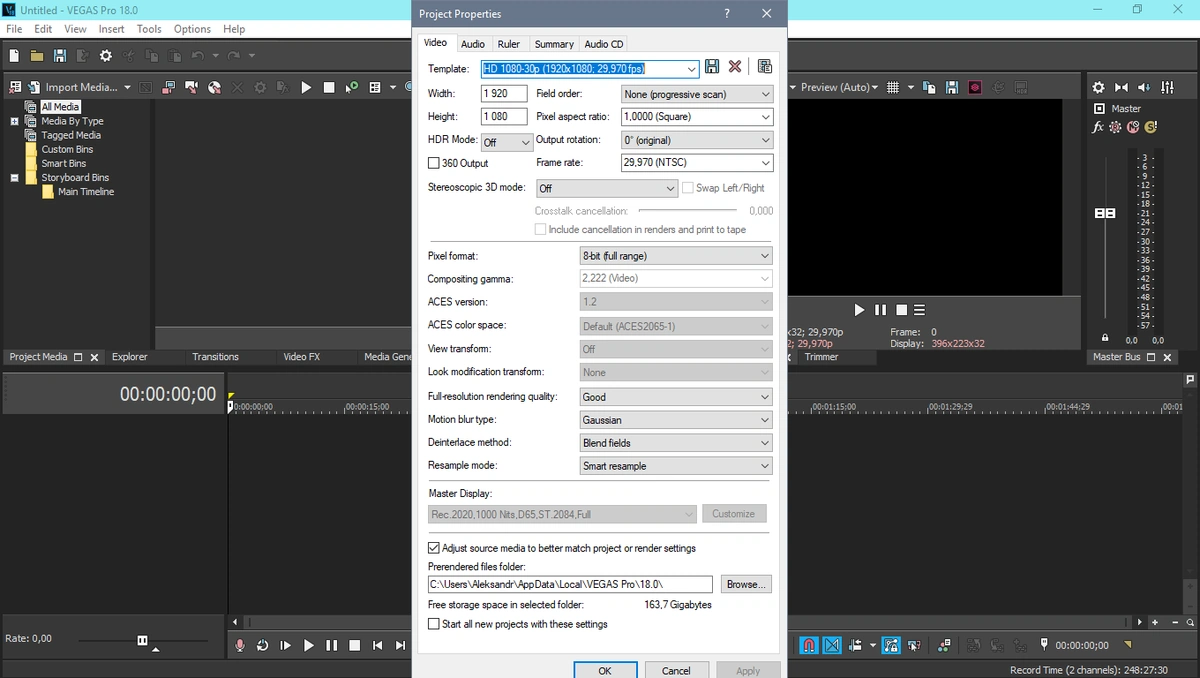Toggle Loop Playback icon in transport bar
Image resolution: width=1200 pixels, height=678 pixels.
[x=262, y=646]
